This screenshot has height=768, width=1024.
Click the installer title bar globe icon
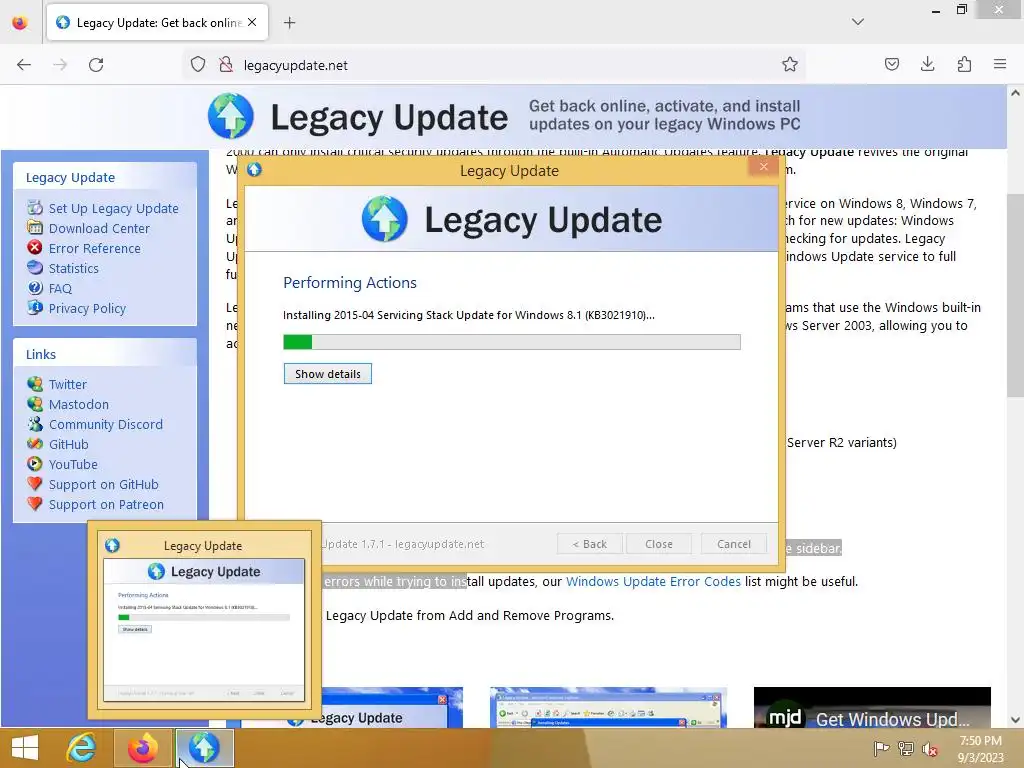(254, 170)
